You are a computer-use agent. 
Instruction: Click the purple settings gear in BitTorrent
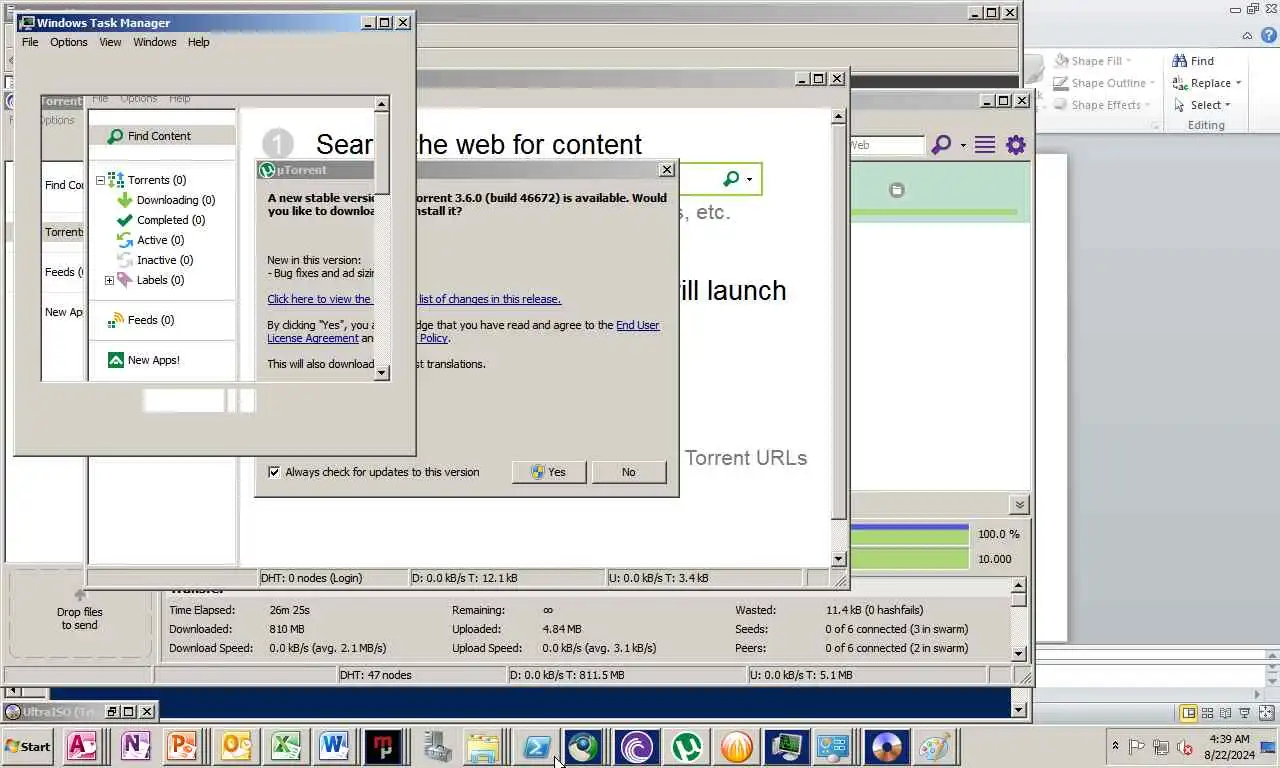(x=1016, y=145)
